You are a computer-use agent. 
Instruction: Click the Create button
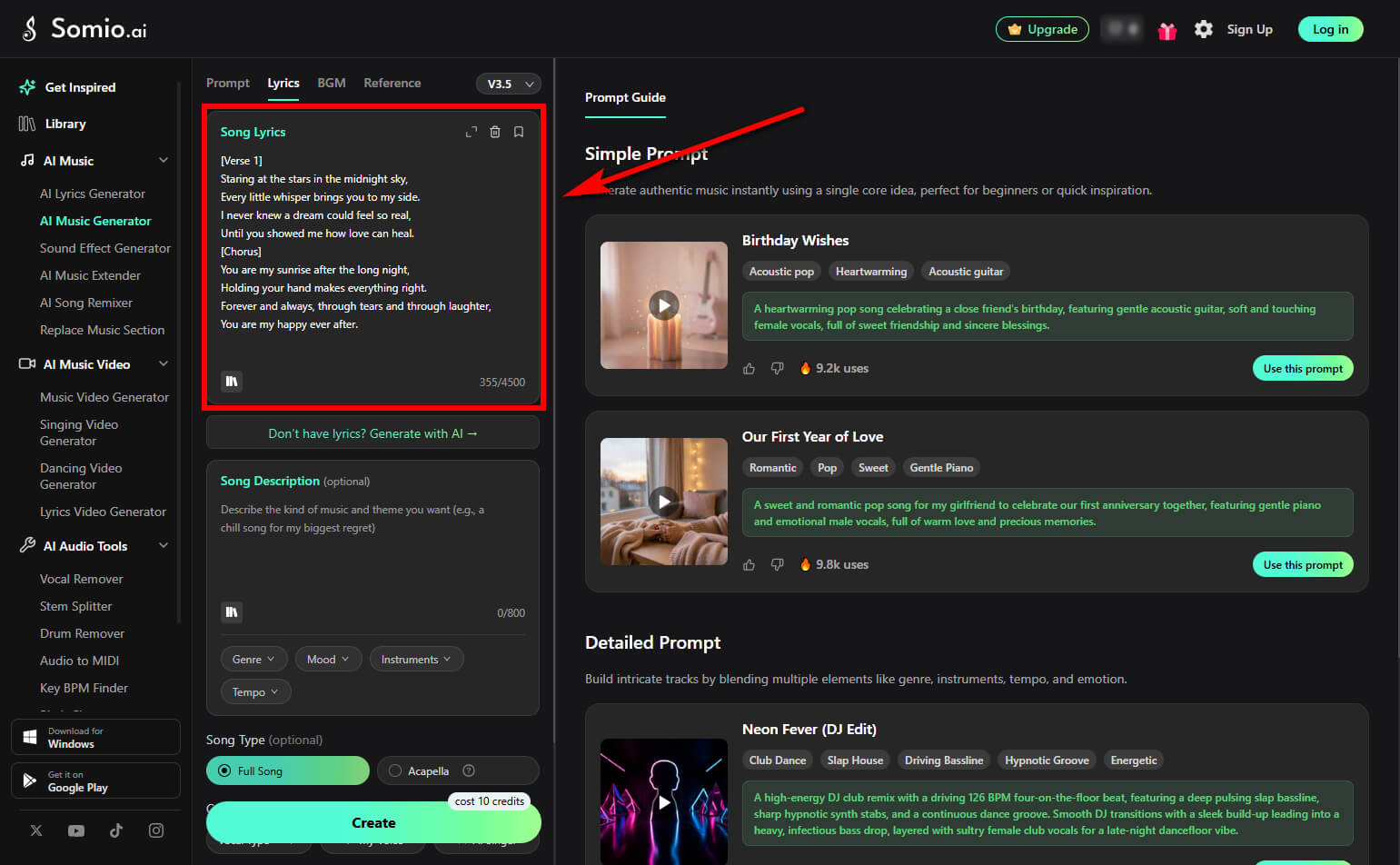tap(373, 822)
